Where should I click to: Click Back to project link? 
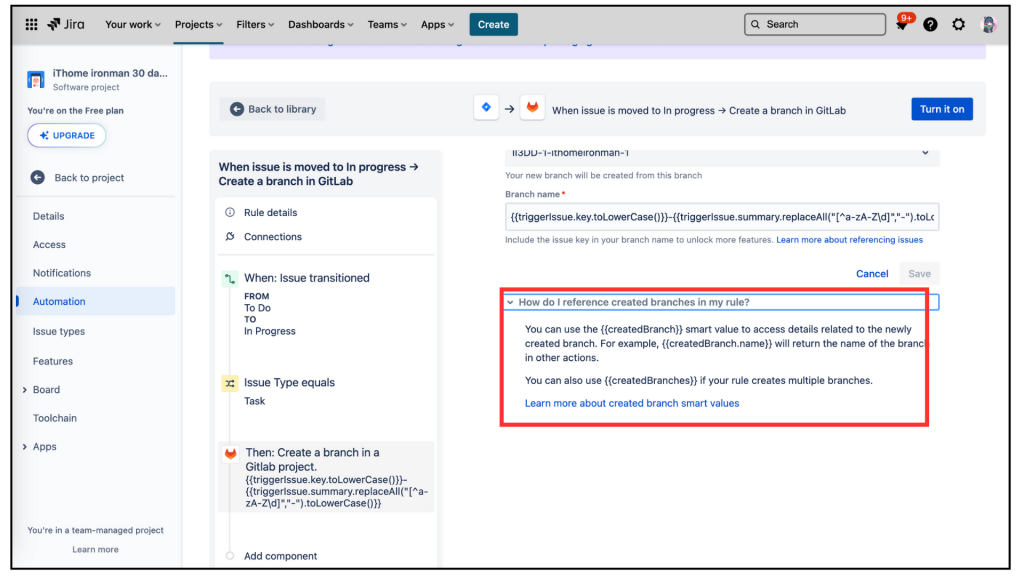click(89, 178)
